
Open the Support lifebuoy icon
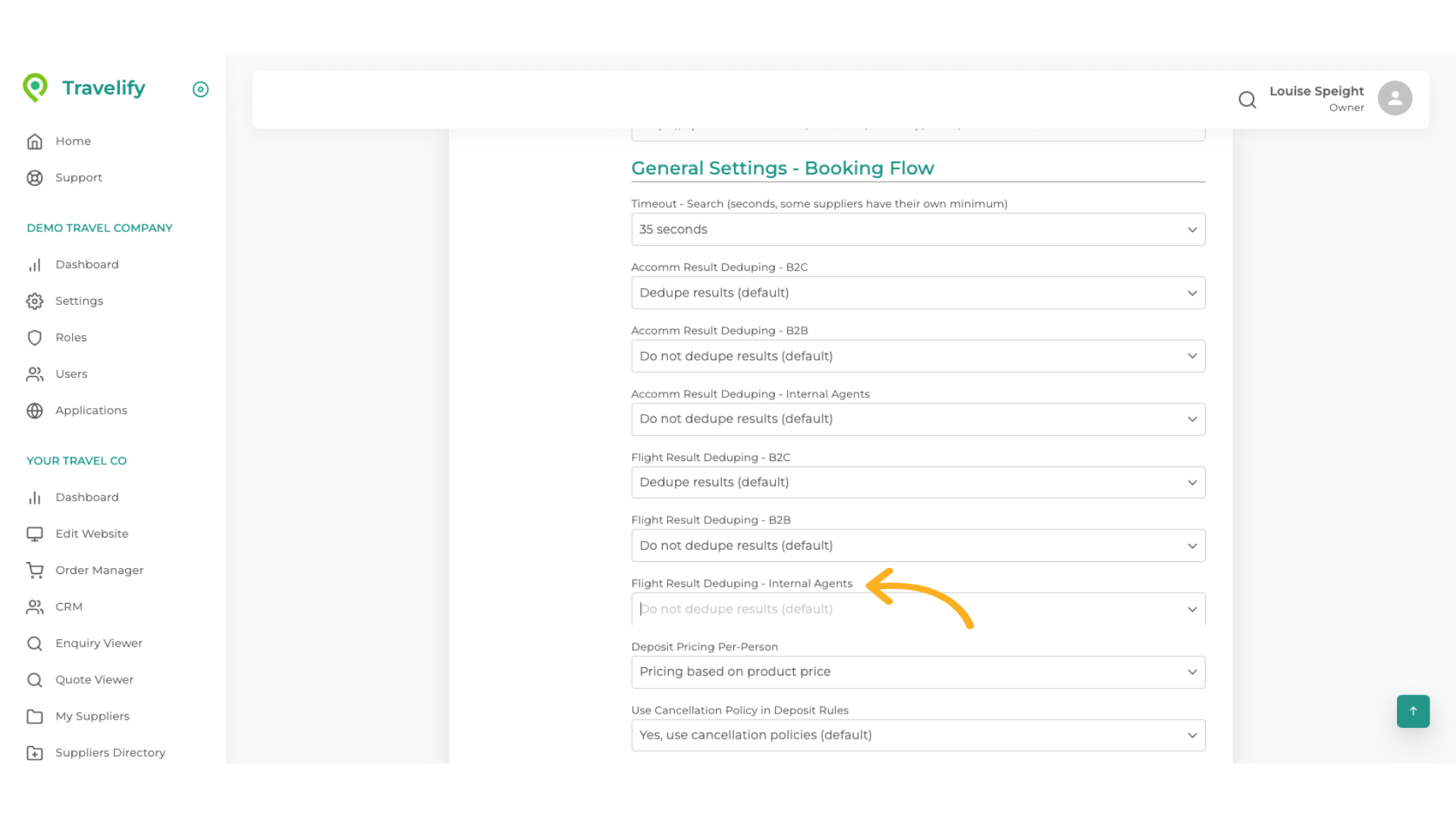tap(35, 177)
